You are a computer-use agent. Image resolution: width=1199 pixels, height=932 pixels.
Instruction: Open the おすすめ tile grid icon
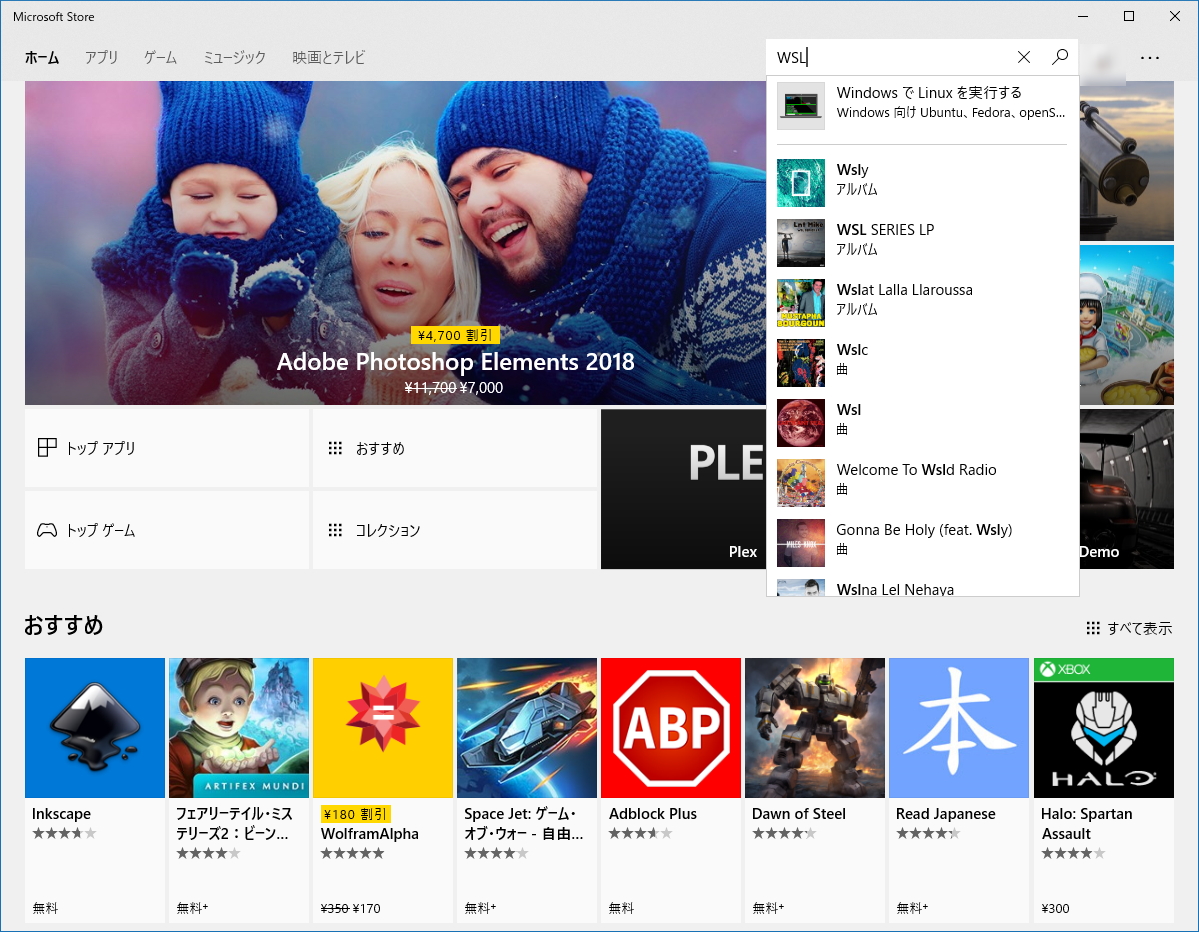[335, 448]
